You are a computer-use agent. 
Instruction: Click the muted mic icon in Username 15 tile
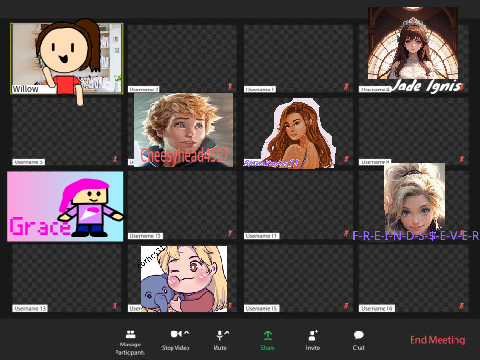tap(346, 306)
